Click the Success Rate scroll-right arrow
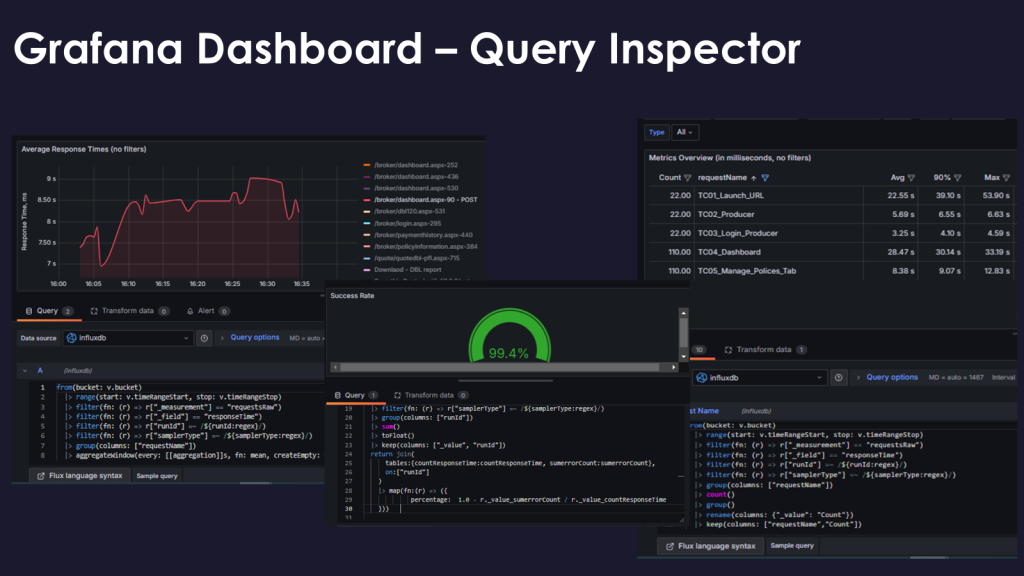 coord(674,367)
